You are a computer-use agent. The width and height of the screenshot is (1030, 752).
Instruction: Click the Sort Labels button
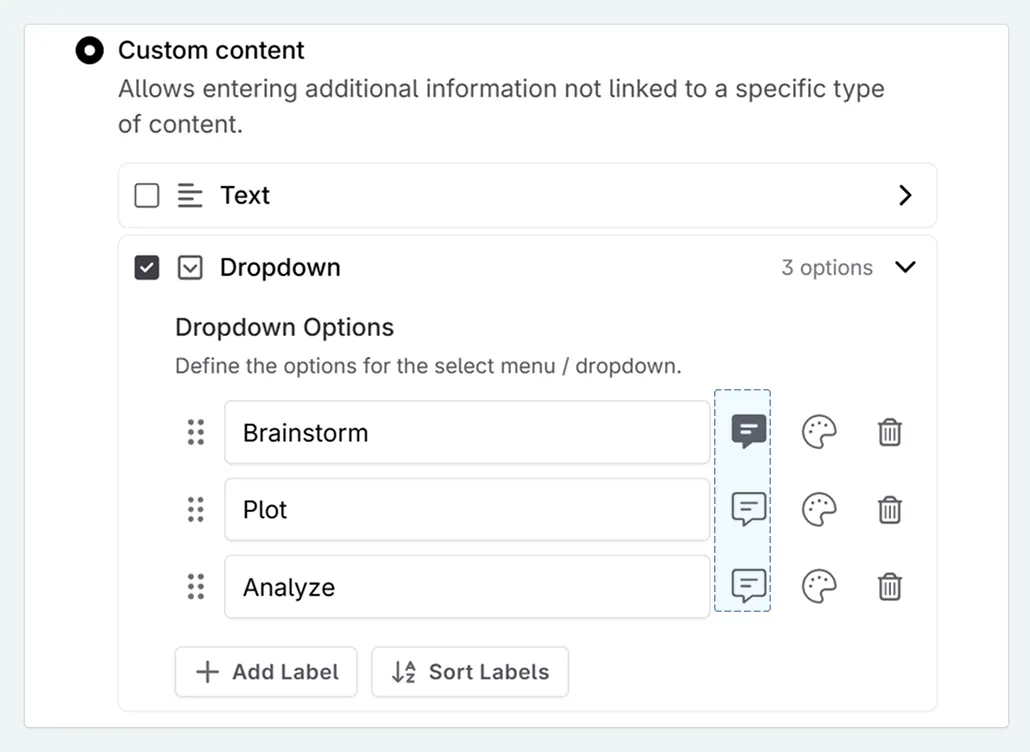470,671
